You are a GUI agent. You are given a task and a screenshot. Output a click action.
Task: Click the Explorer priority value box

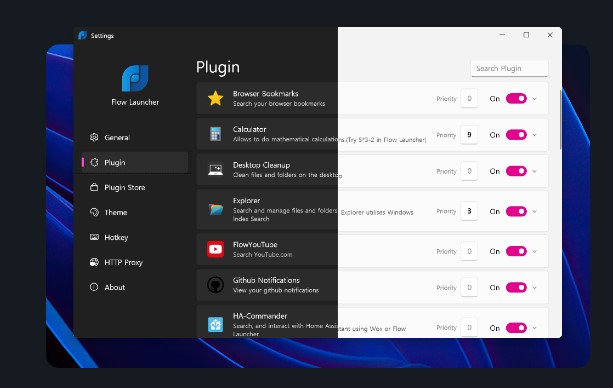tap(469, 211)
